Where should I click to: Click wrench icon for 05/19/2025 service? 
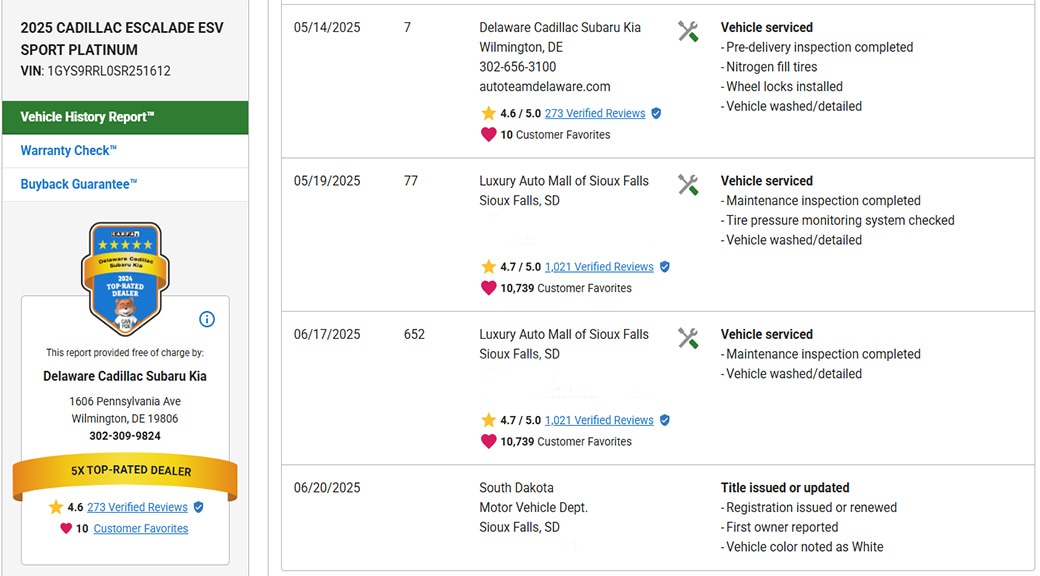coord(688,184)
